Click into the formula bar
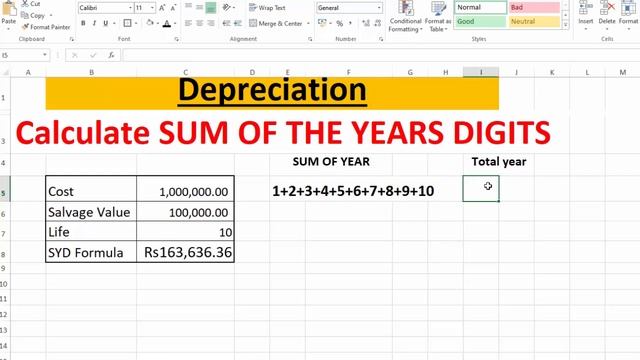The width and height of the screenshot is (640, 360). 380,55
